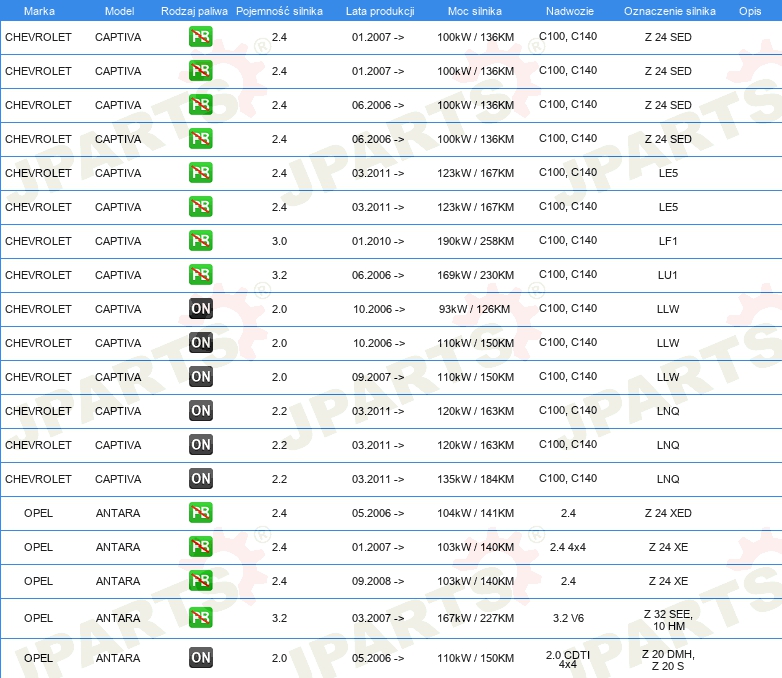This screenshot has height=678, width=782.
Task: Click the 167kW / 227KM power cell
Action: (475, 618)
